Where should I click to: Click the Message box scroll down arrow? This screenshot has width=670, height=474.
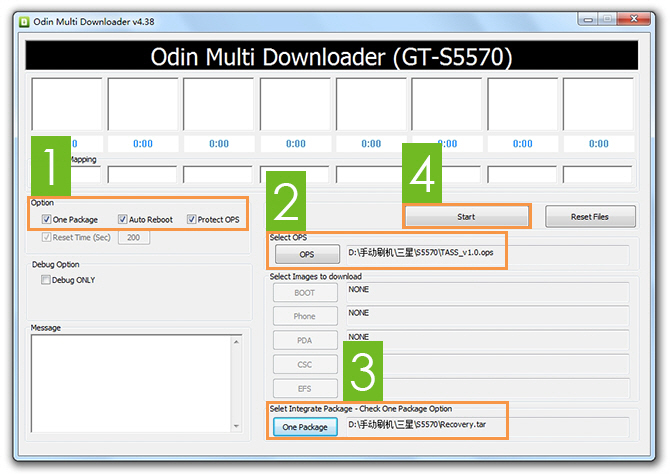[x=236, y=426]
